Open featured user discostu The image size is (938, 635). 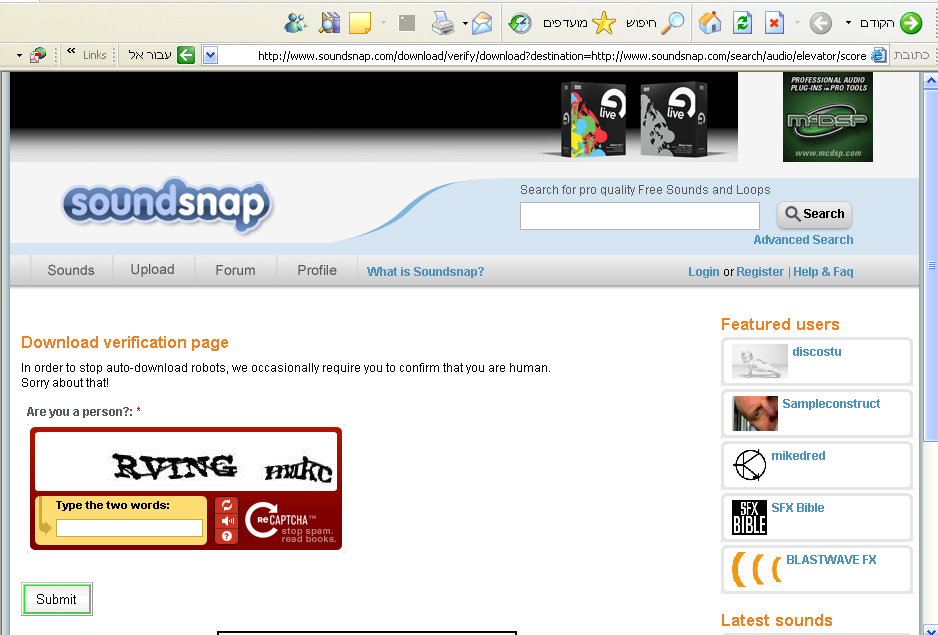point(817,352)
